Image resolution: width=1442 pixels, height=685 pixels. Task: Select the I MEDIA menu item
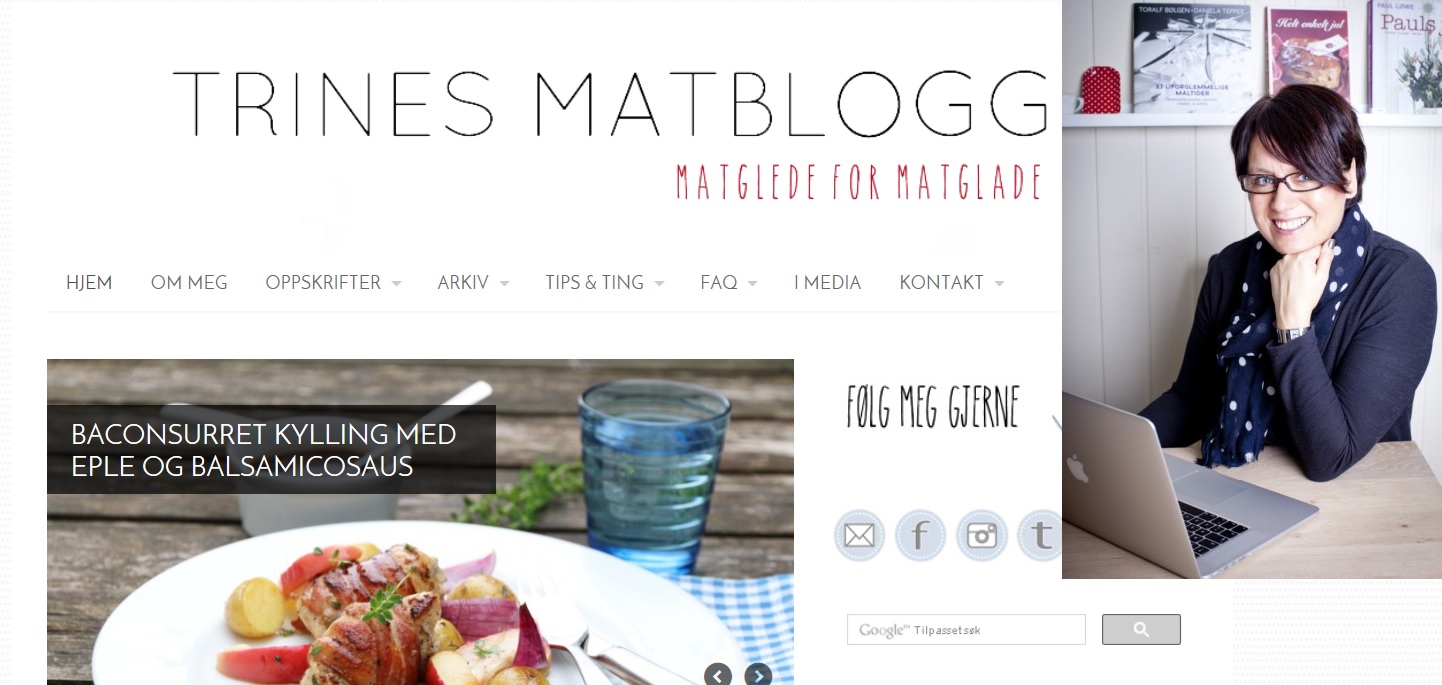tap(827, 283)
